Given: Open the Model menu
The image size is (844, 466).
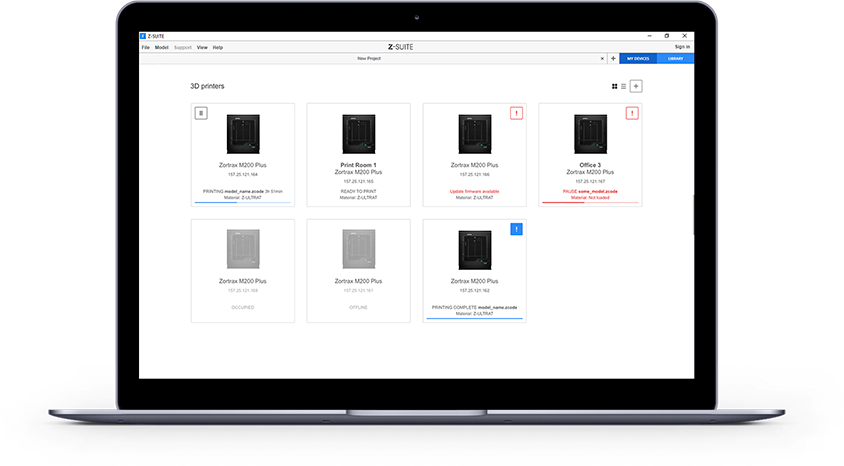Looking at the screenshot, I should pos(161,47).
